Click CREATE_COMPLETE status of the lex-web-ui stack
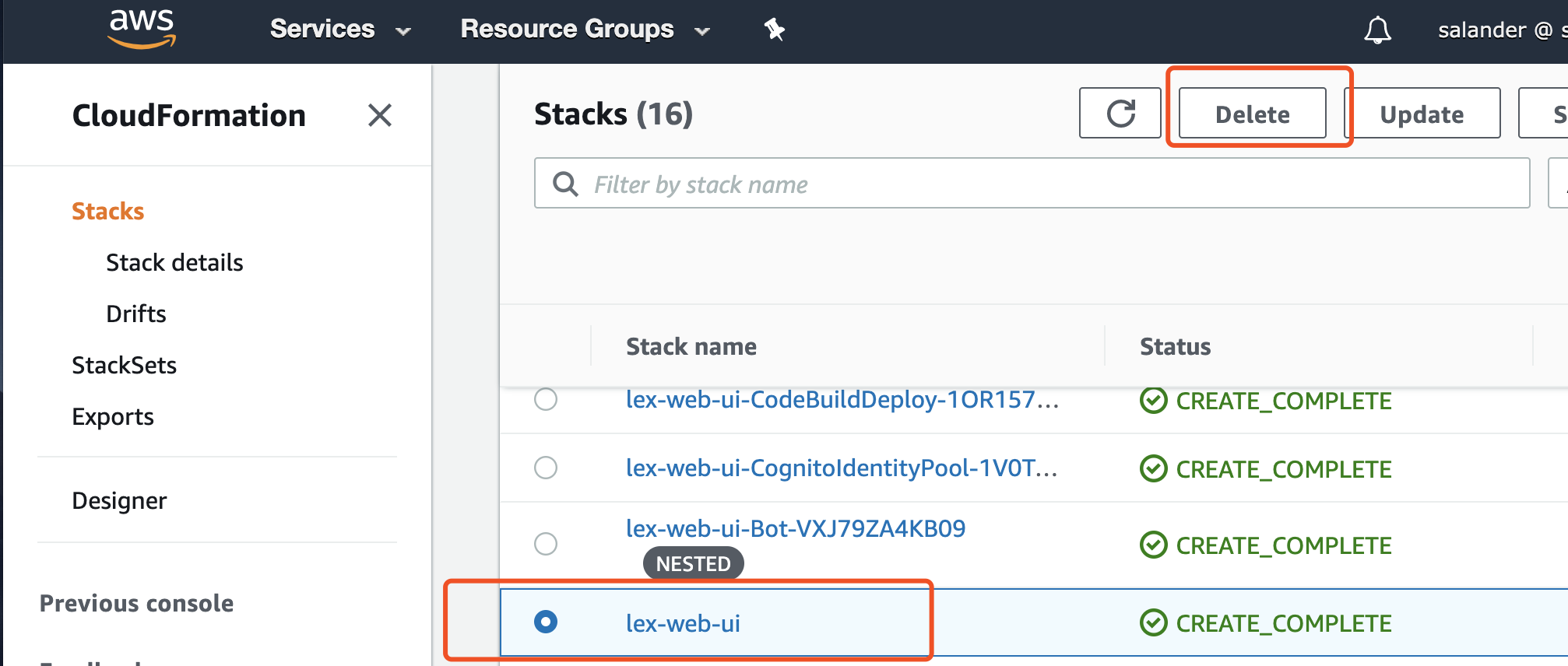Screen dimensions: 1568x666 [x=1266, y=623]
